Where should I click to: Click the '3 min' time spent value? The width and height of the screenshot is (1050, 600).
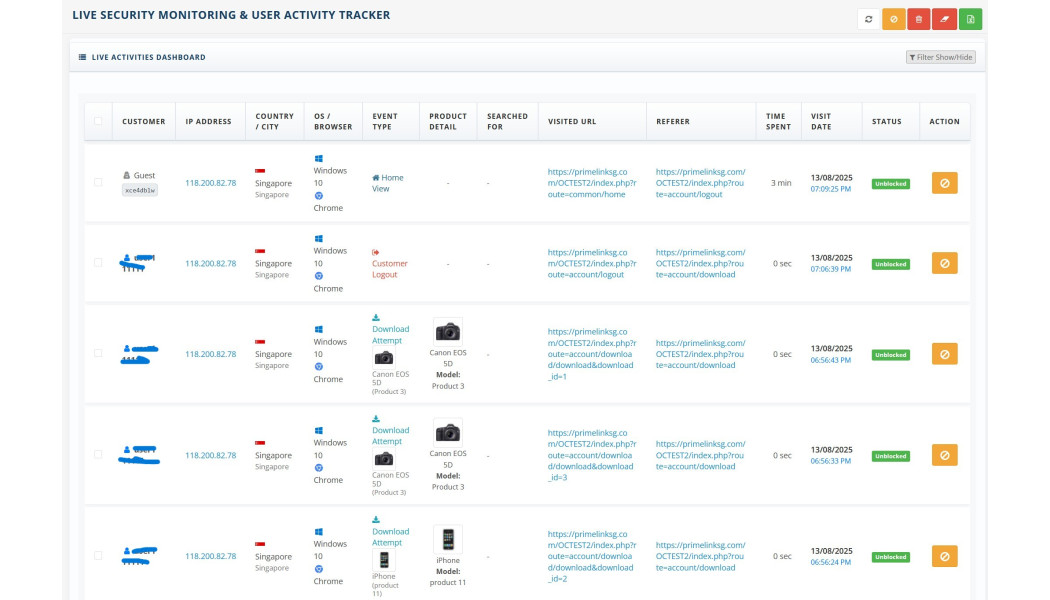click(x=781, y=183)
